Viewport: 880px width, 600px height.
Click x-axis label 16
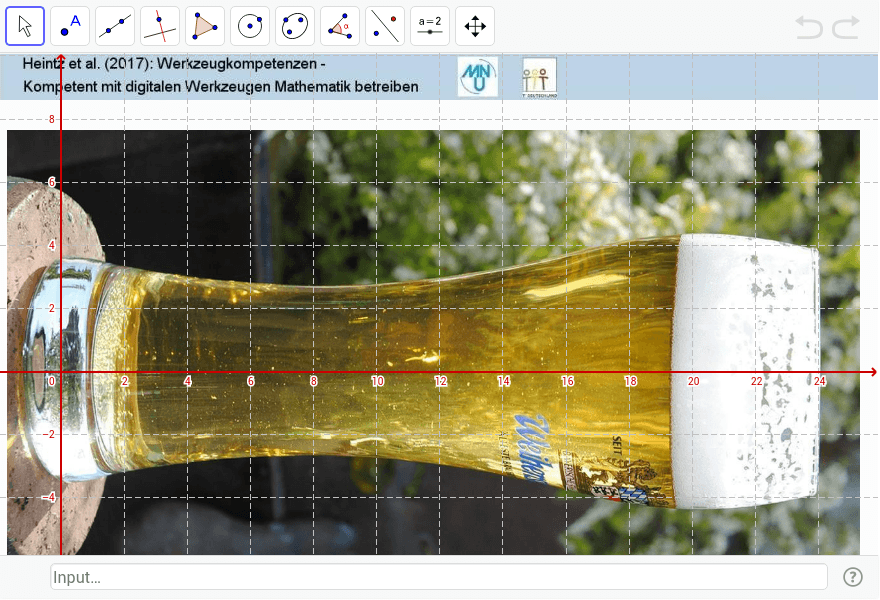(x=567, y=381)
